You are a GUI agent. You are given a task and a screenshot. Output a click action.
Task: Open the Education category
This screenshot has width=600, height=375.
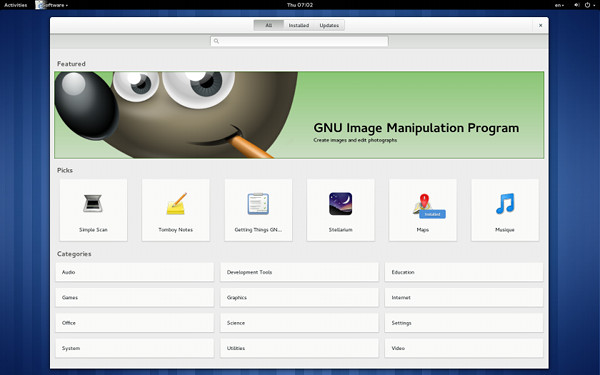click(x=464, y=272)
